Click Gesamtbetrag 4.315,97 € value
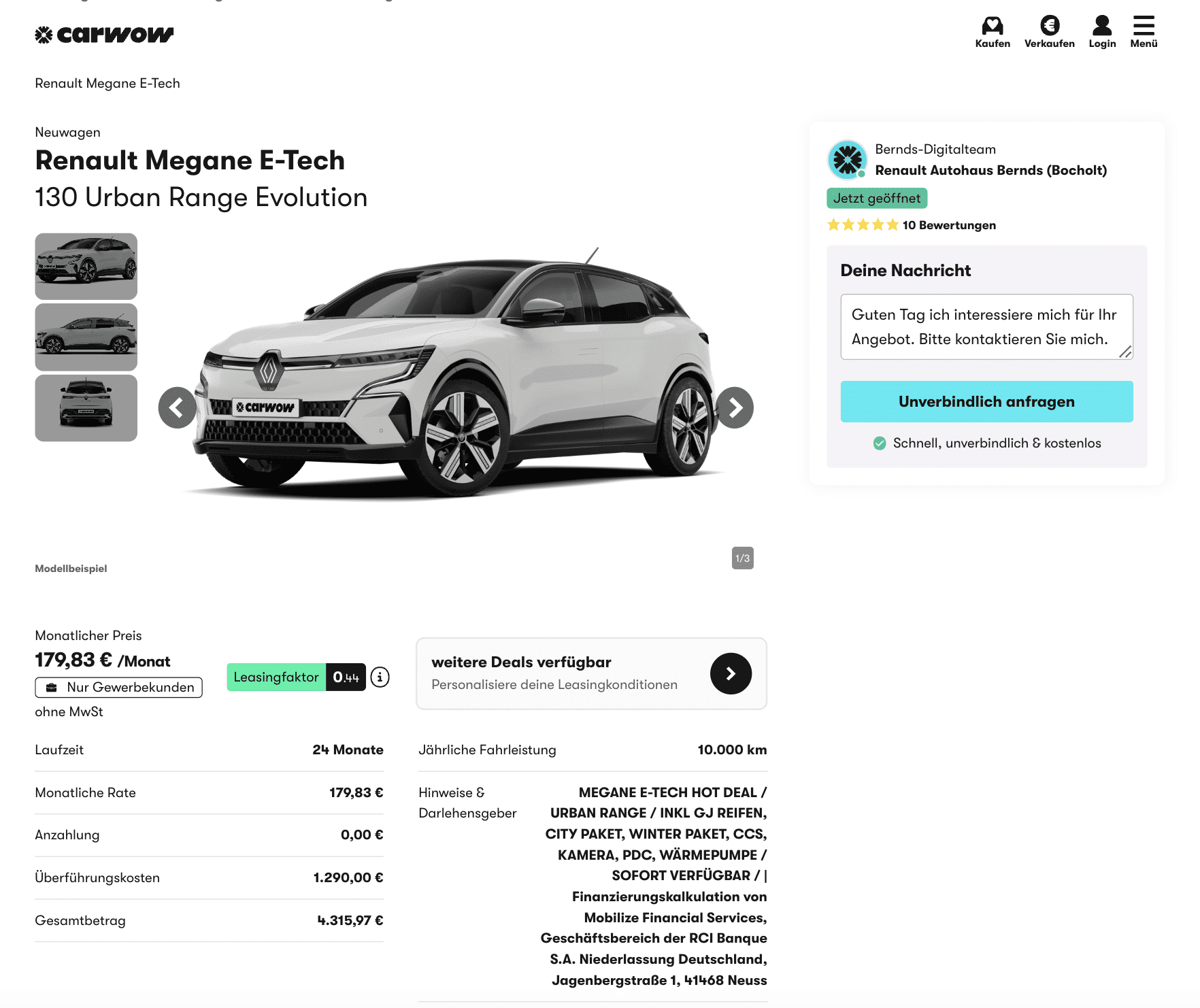Image resolution: width=1200 pixels, height=1008 pixels. tap(350, 920)
